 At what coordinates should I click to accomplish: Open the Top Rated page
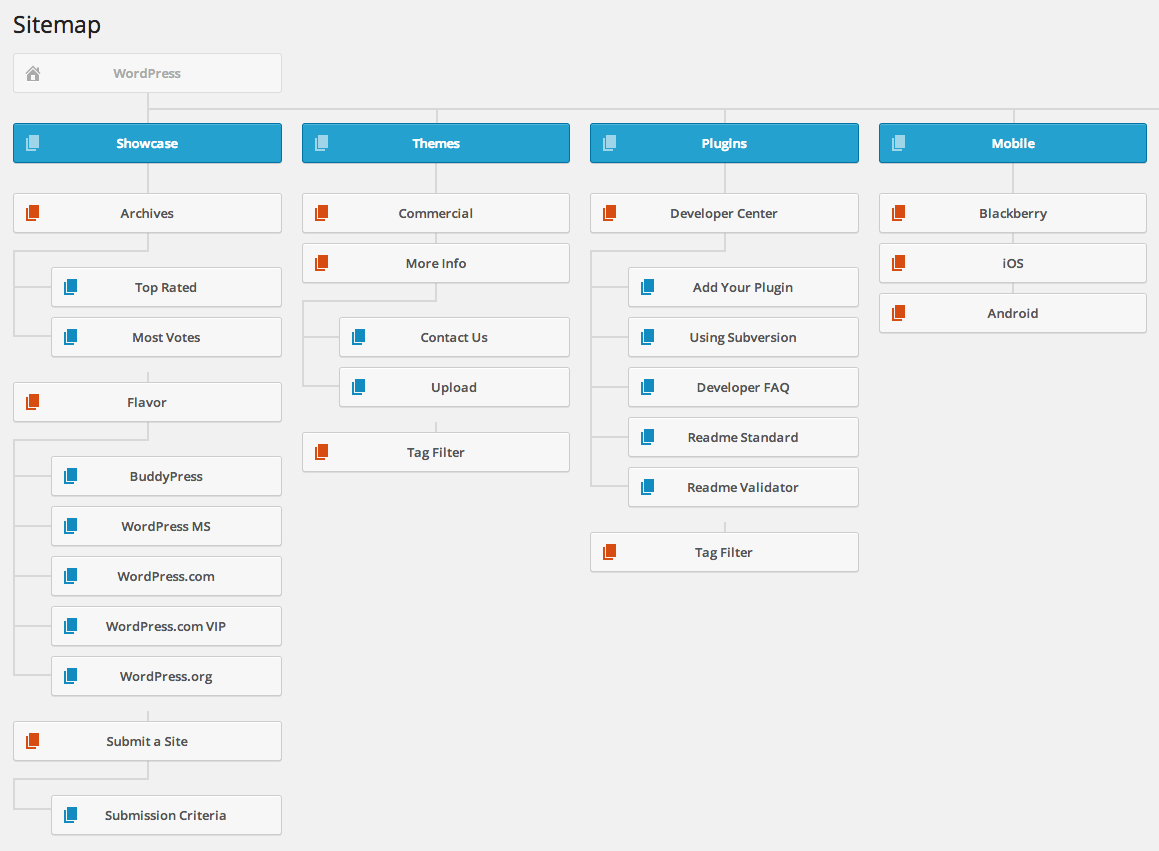coord(166,287)
